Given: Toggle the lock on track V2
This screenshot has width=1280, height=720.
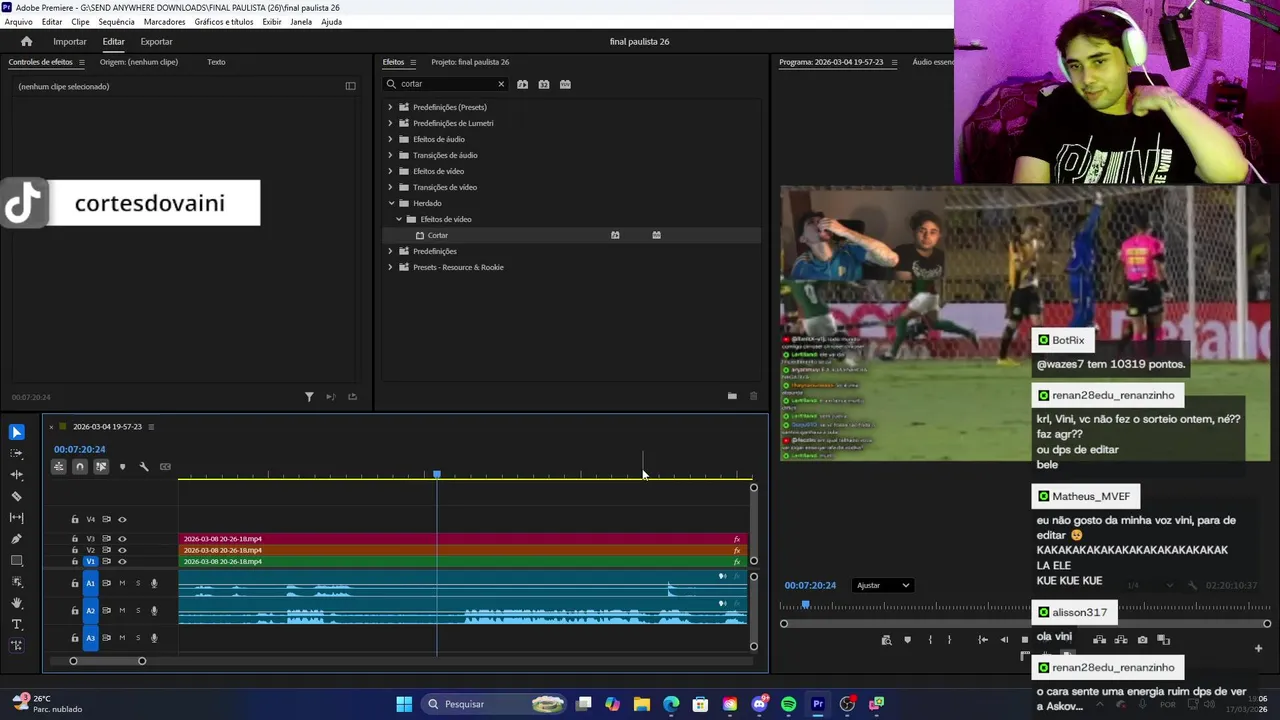Looking at the screenshot, I should pos(74,550).
